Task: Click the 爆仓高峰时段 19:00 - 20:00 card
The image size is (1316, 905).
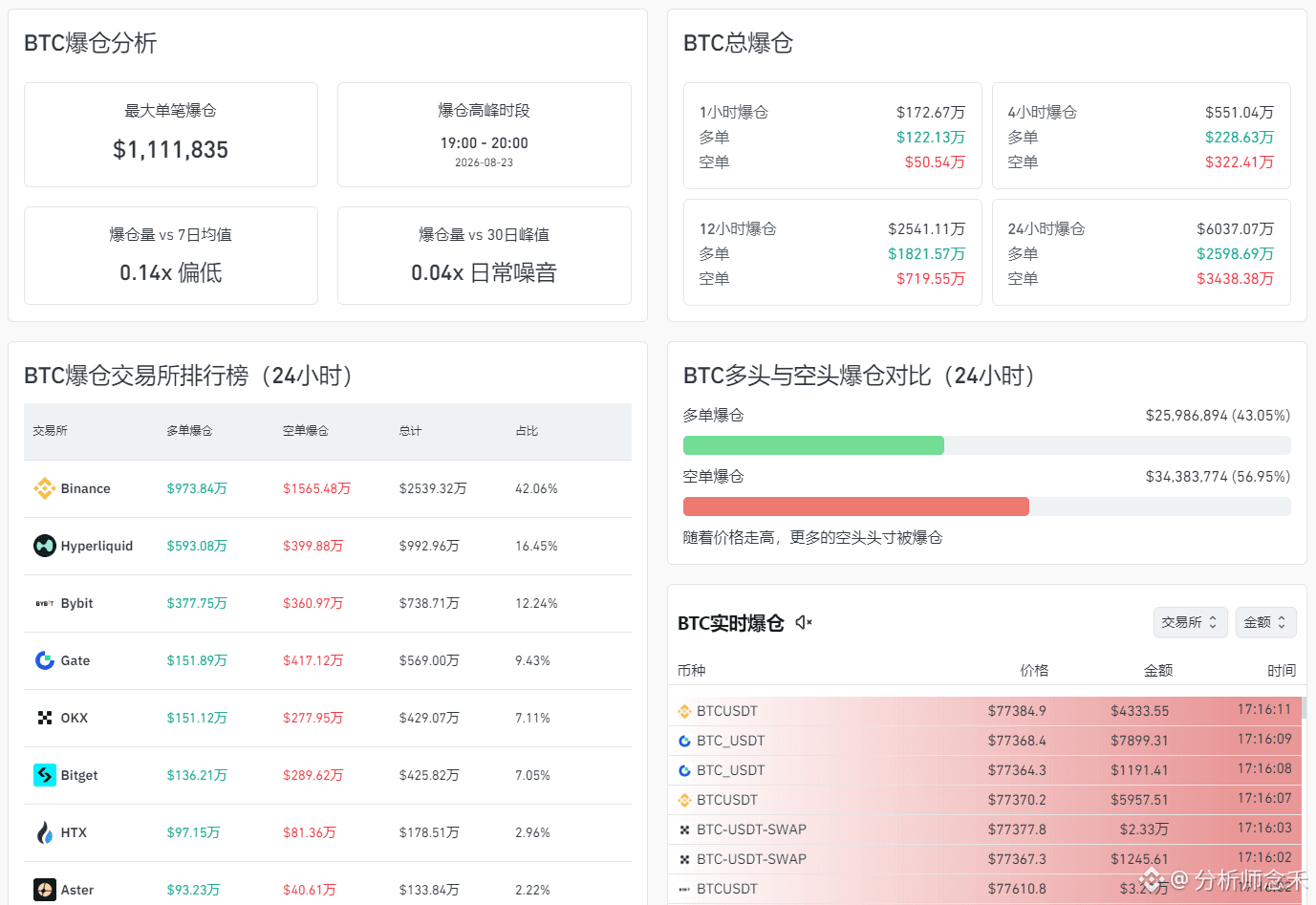Action: point(485,135)
